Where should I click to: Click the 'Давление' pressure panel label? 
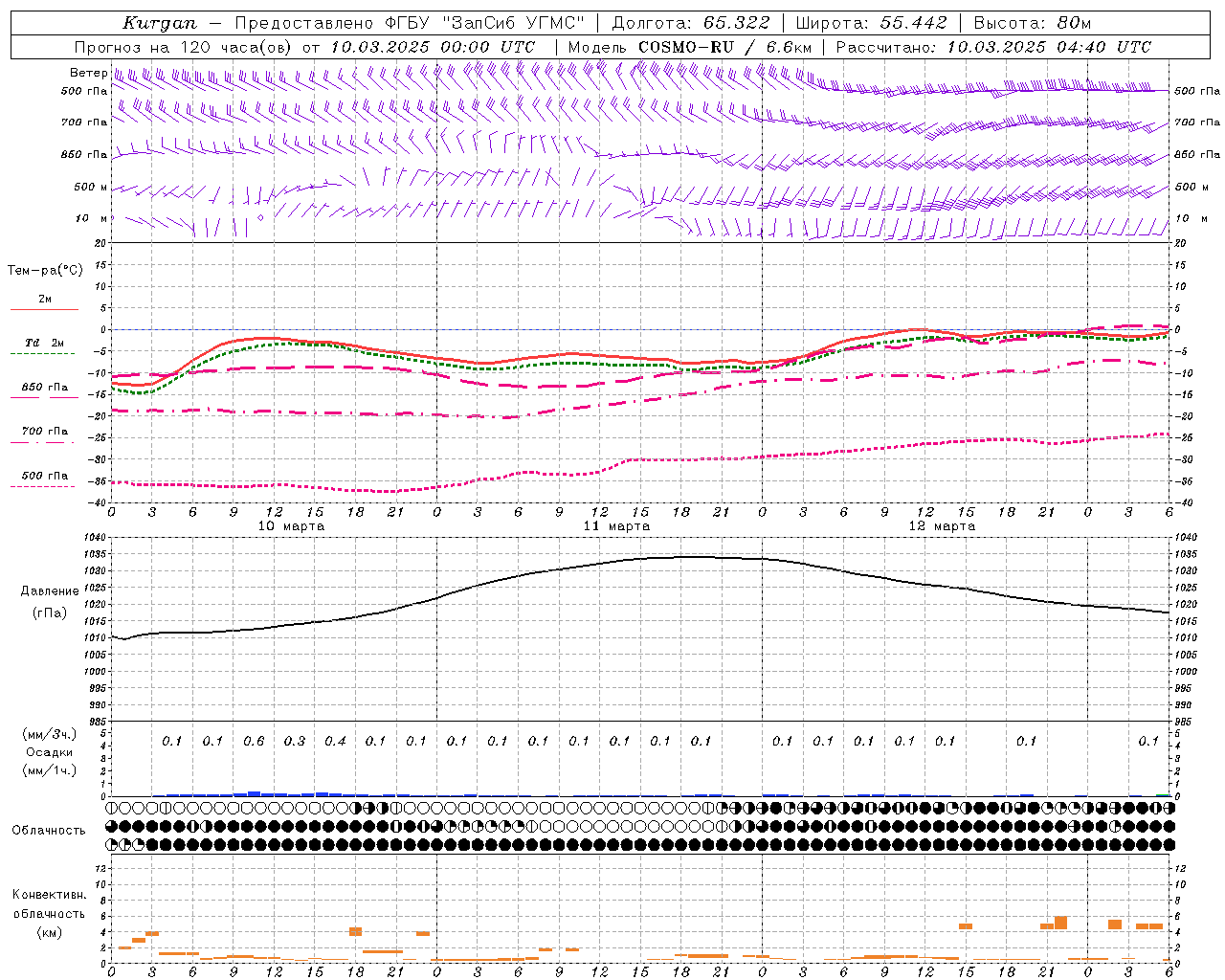point(50,590)
